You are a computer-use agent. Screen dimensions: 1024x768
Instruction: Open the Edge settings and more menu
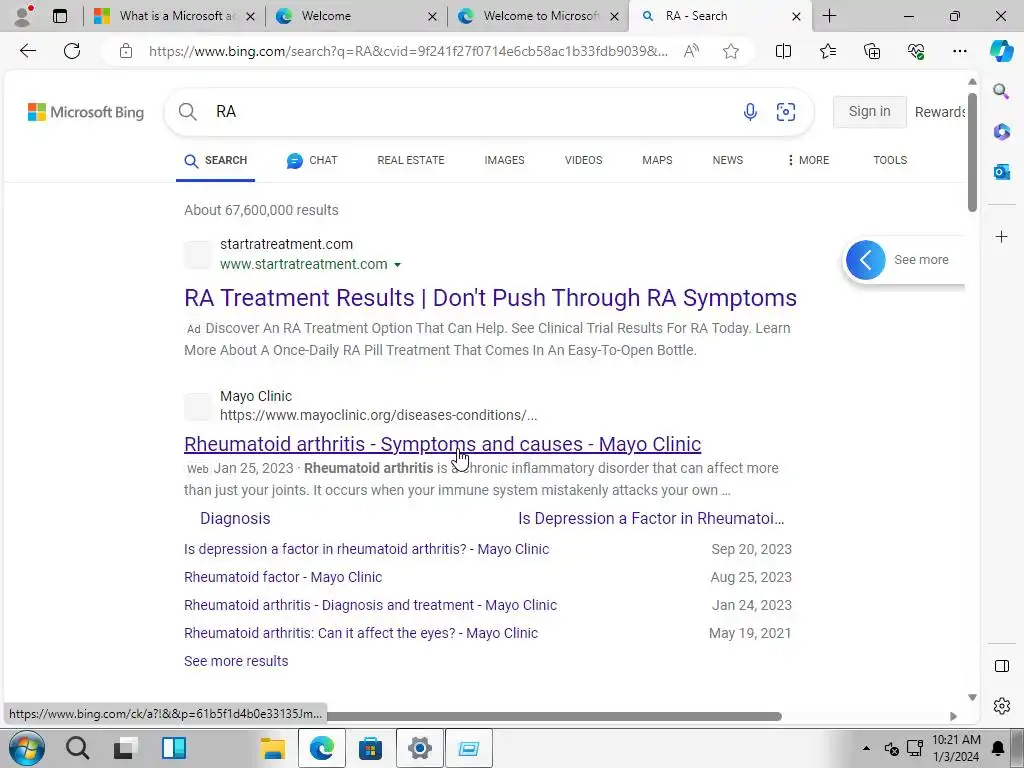(x=959, y=51)
